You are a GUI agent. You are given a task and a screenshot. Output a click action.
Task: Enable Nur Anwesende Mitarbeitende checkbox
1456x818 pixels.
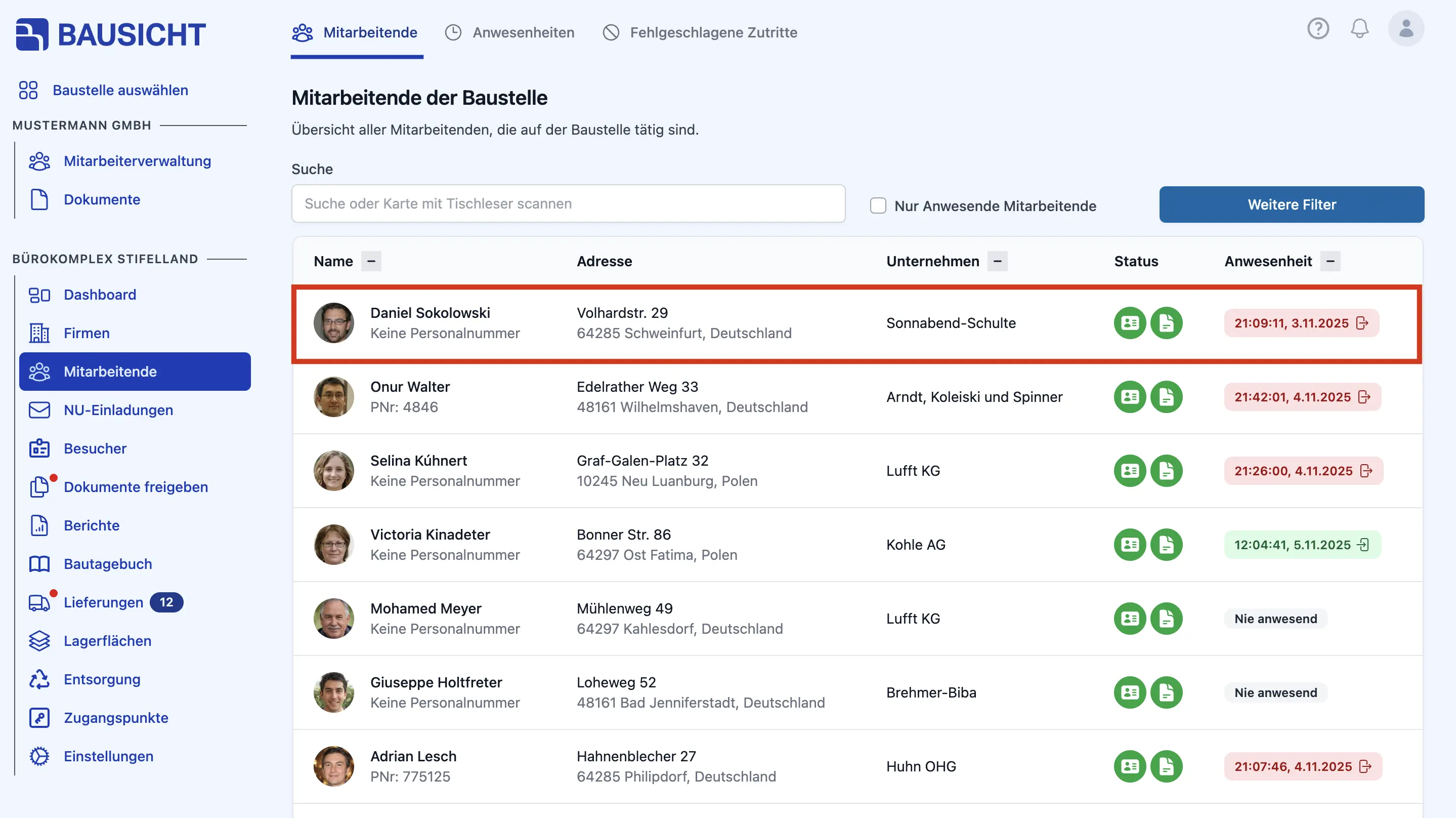[878, 206]
